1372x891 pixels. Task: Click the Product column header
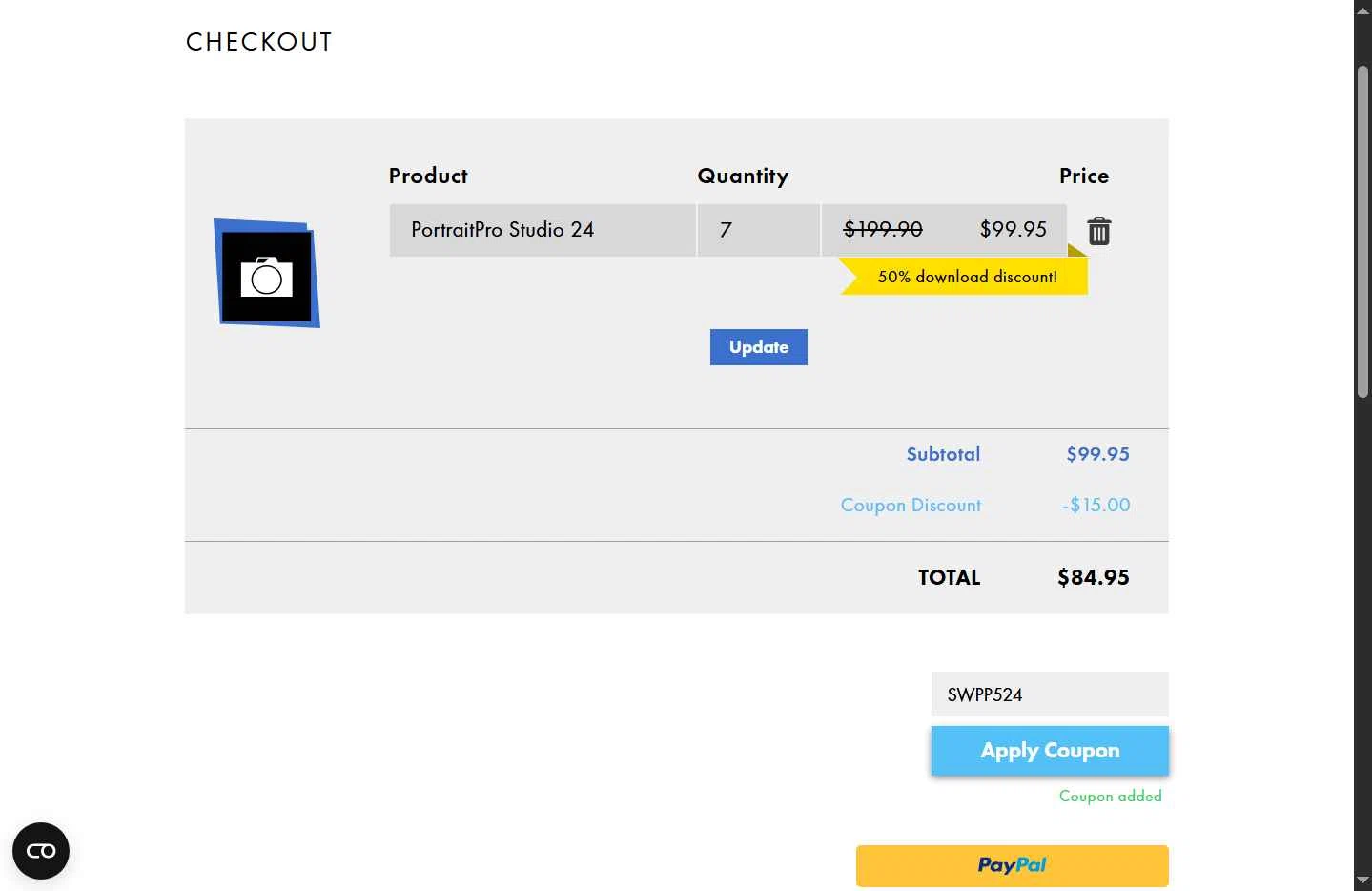(x=428, y=176)
